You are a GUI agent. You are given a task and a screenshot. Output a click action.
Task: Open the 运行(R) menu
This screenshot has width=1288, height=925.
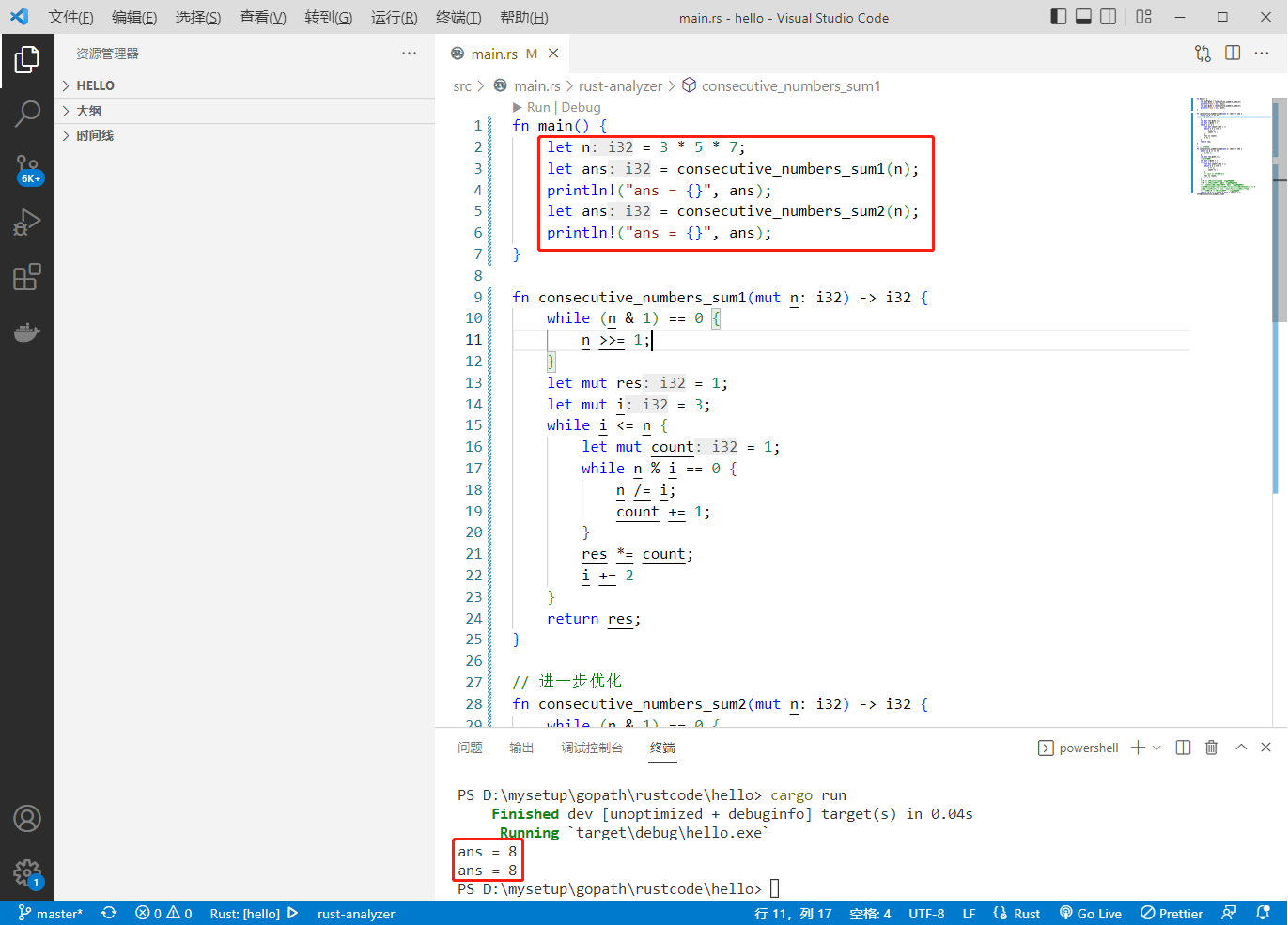(x=395, y=17)
